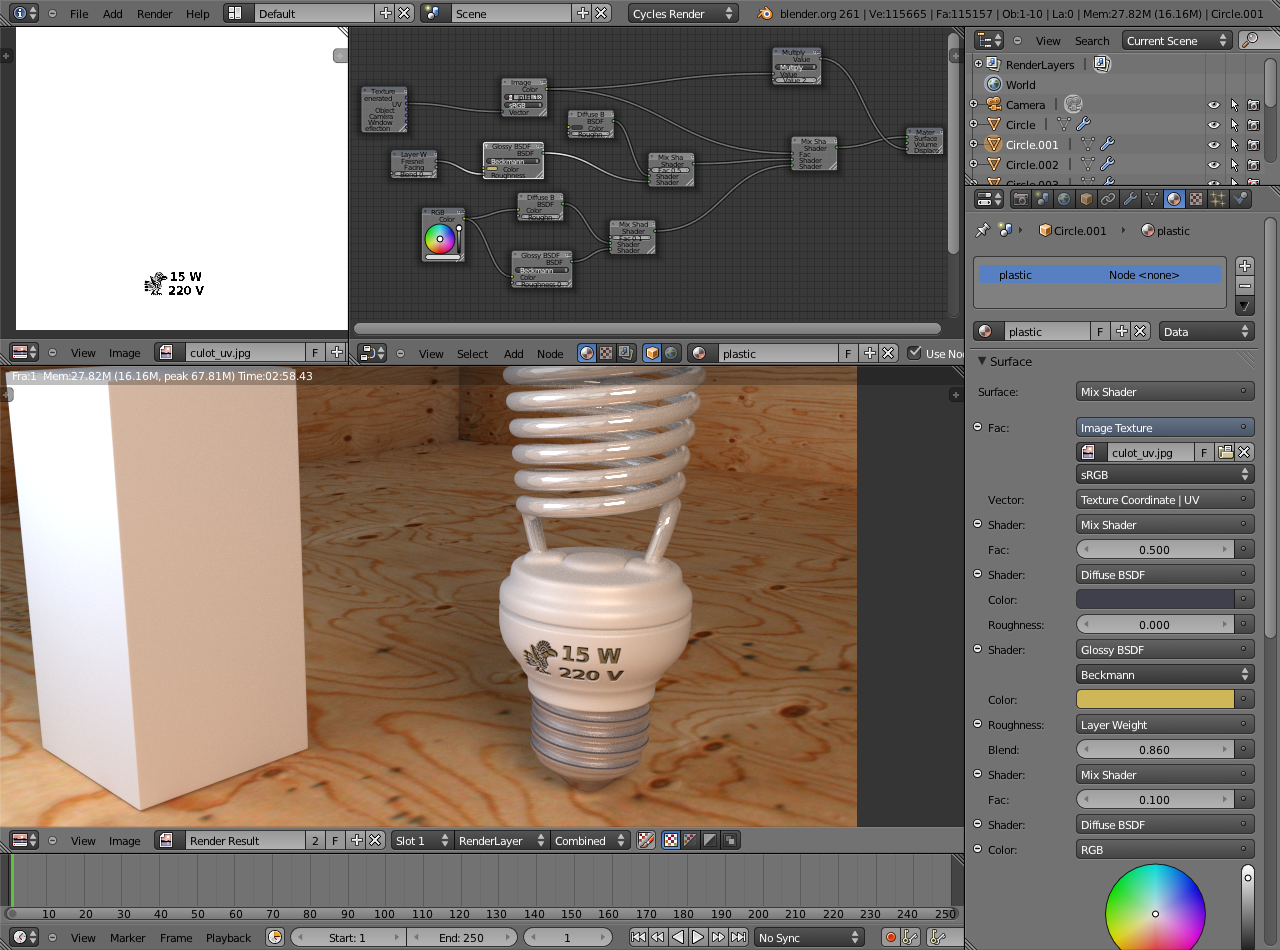Open the Physics properties tab icon
The height and width of the screenshot is (950, 1280).
coord(1240,199)
